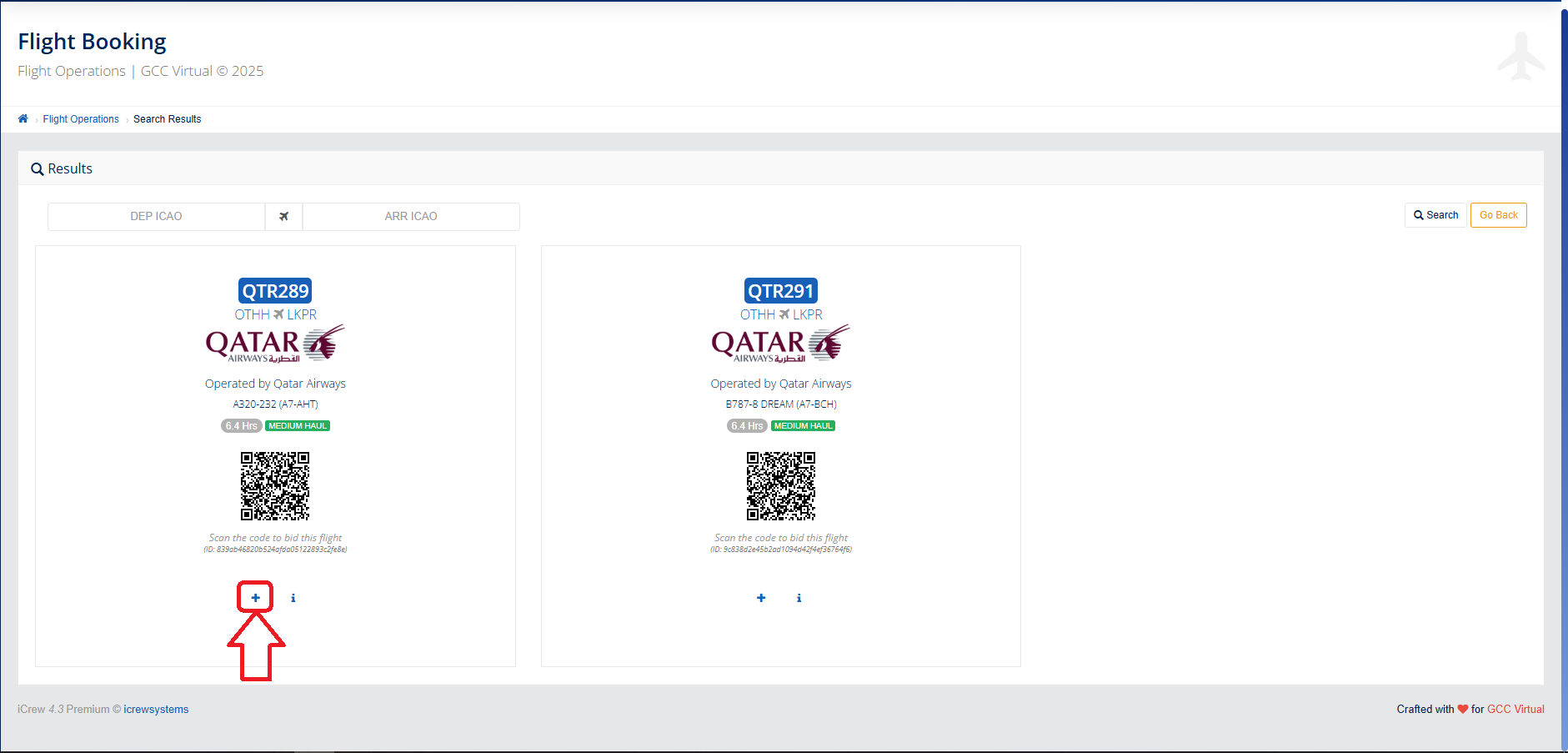Click 6.4 Hrs badge on QTR291 card
This screenshot has width=1568, height=753.
coord(747,426)
